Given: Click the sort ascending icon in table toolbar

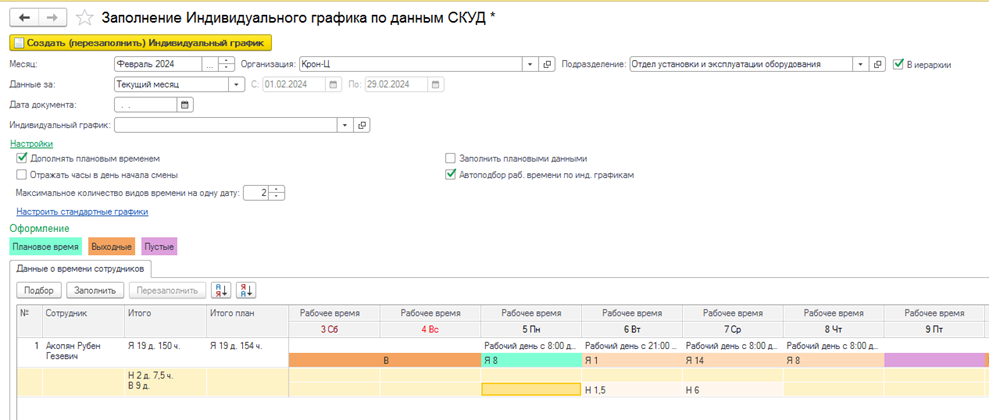Looking at the screenshot, I should point(222,290).
